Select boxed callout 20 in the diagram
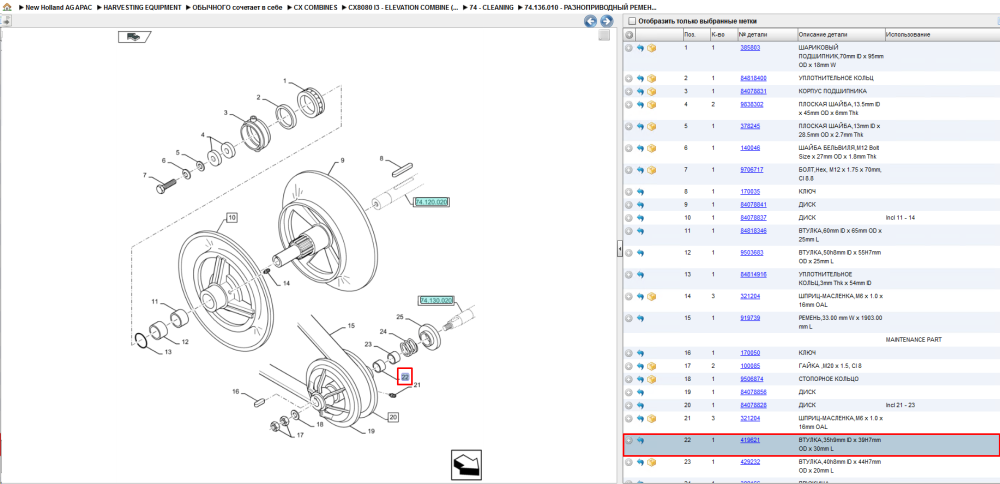 393,417
